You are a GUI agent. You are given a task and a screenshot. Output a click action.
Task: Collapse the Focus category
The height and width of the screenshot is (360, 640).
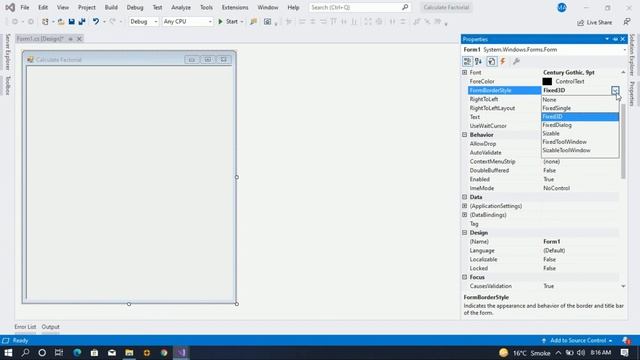464,277
